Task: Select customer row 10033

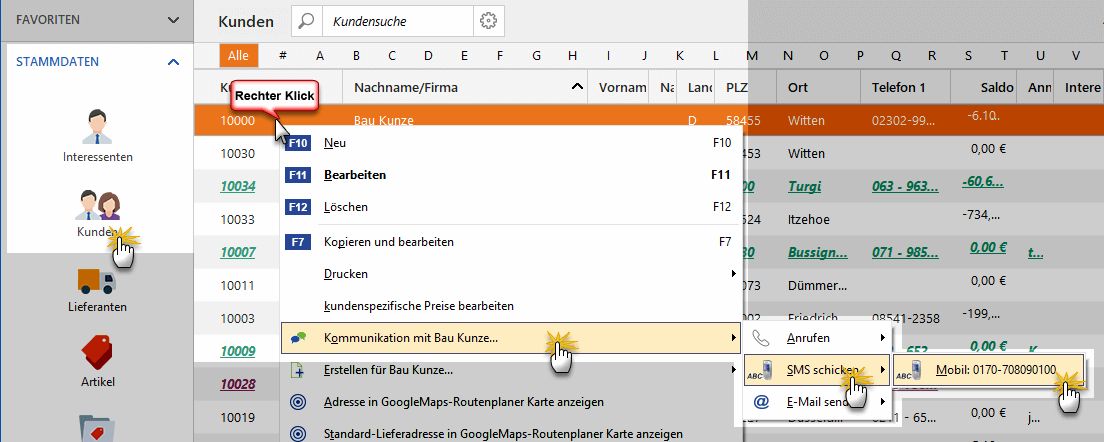Action: tap(237, 219)
